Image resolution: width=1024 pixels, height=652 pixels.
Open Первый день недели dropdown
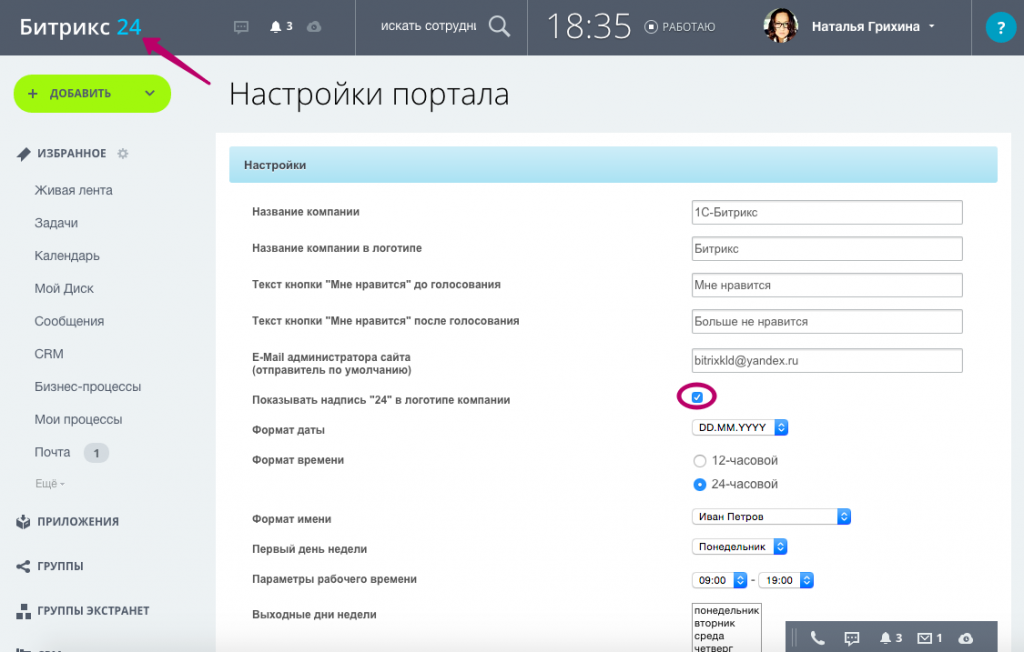[x=739, y=547]
